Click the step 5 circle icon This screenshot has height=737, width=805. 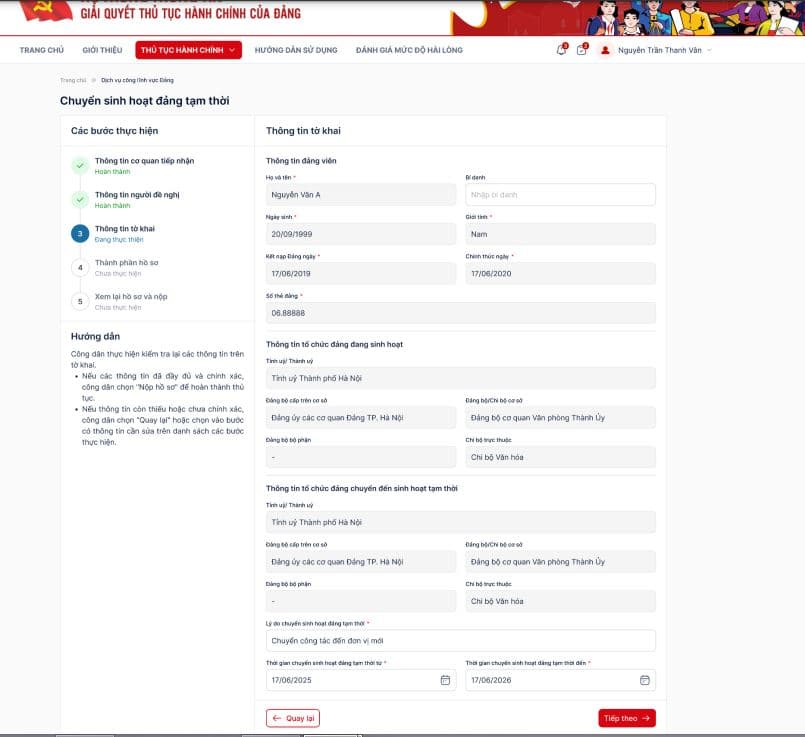(x=80, y=301)
